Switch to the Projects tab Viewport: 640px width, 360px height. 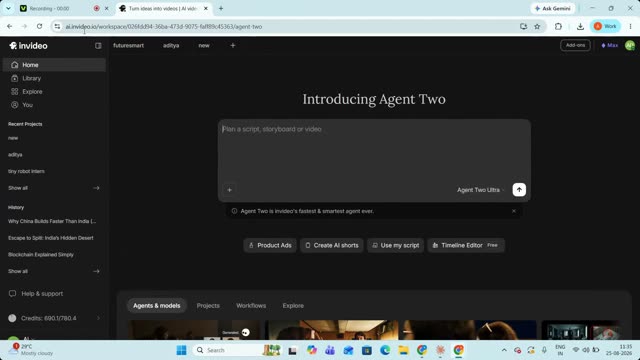[x=208, y=306]
